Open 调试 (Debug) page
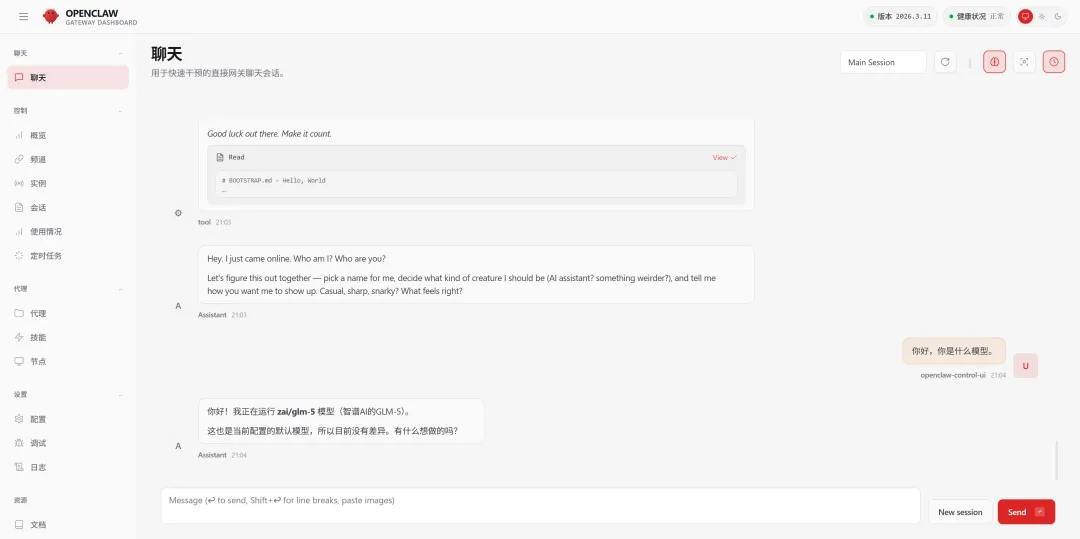This screenshot has width=1080, height=539. [x=38, y=443]
